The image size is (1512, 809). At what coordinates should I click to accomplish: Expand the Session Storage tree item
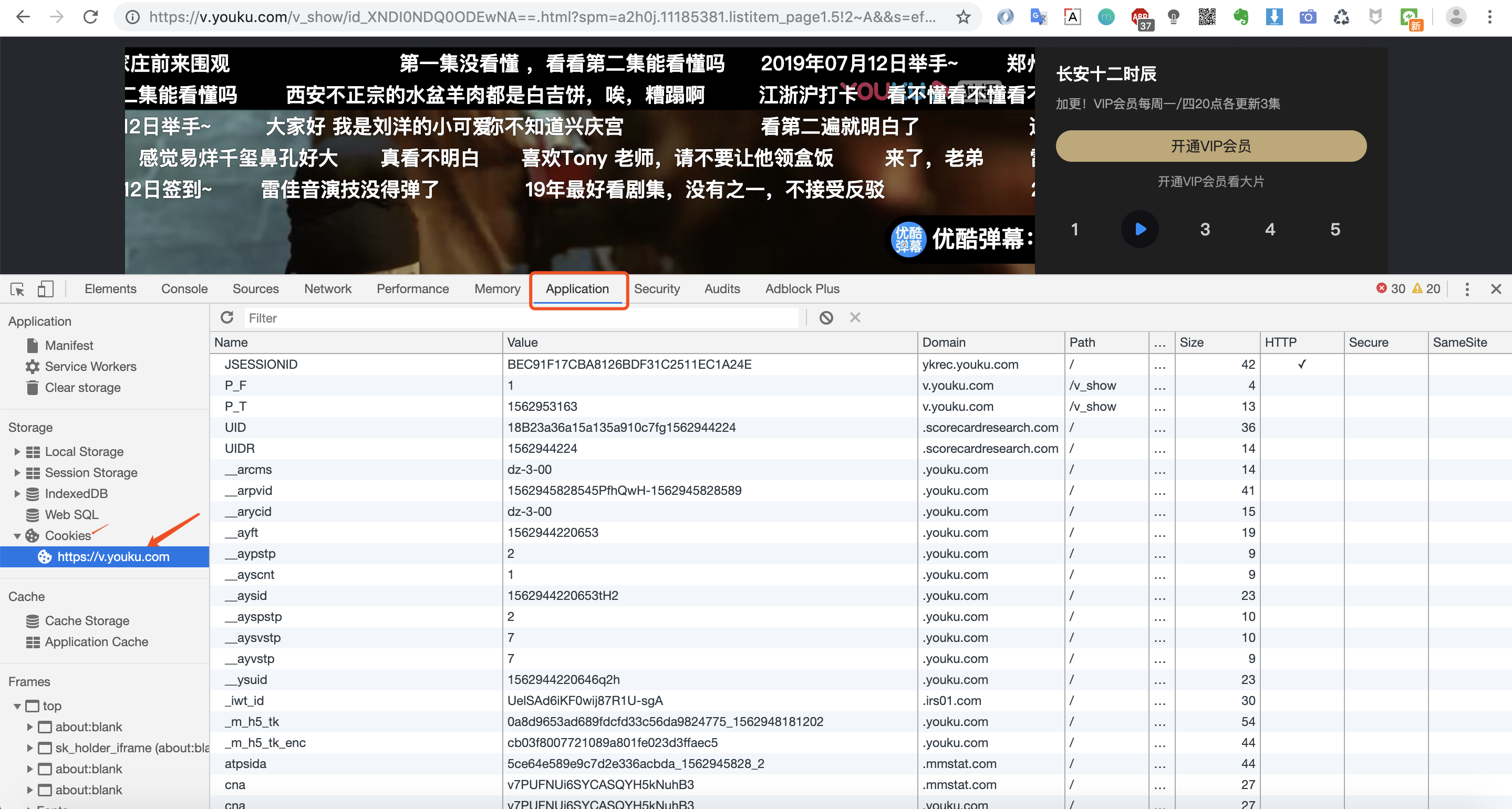[x=17, y=472]
